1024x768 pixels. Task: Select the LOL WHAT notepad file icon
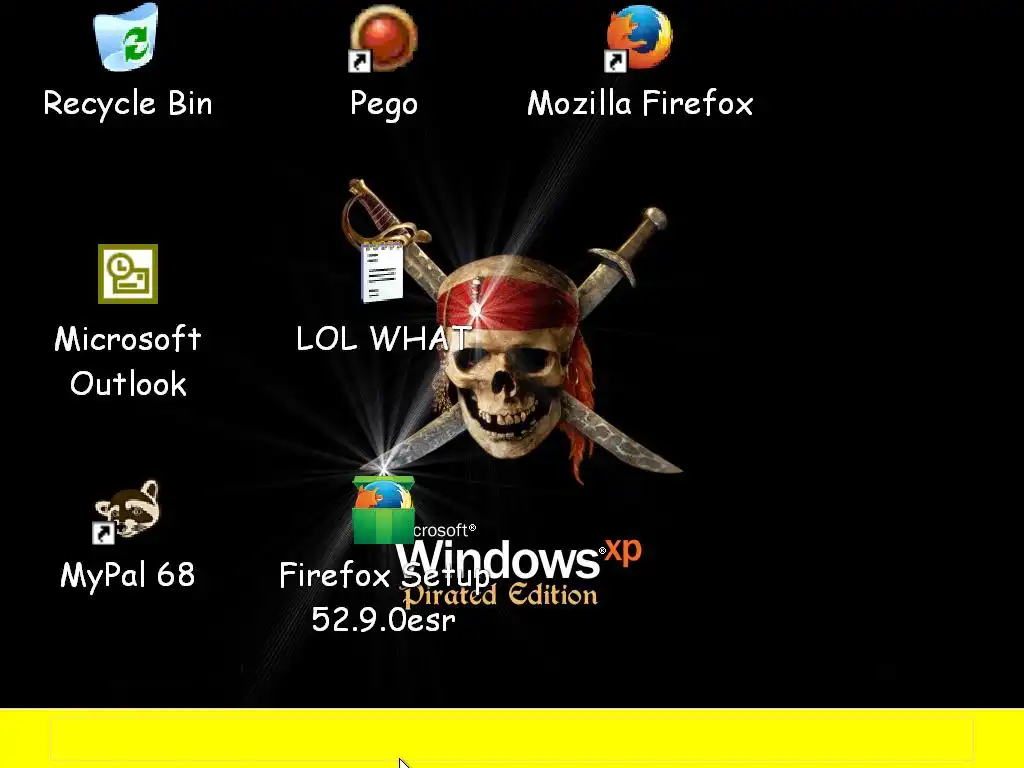[x=383, y=272]
